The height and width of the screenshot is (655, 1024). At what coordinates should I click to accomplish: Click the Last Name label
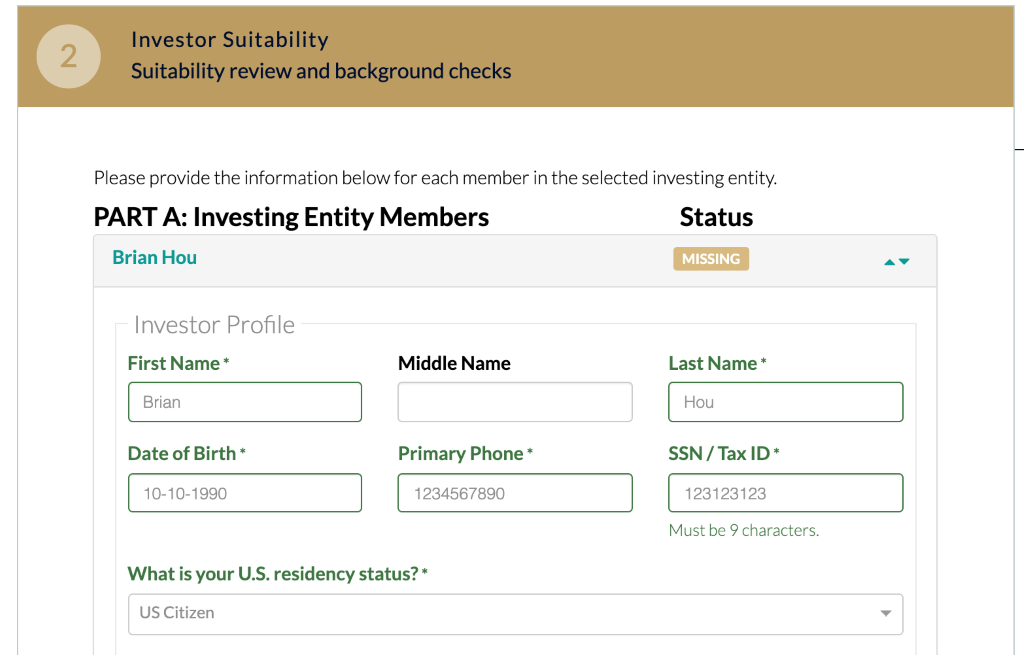pos(717,364)
